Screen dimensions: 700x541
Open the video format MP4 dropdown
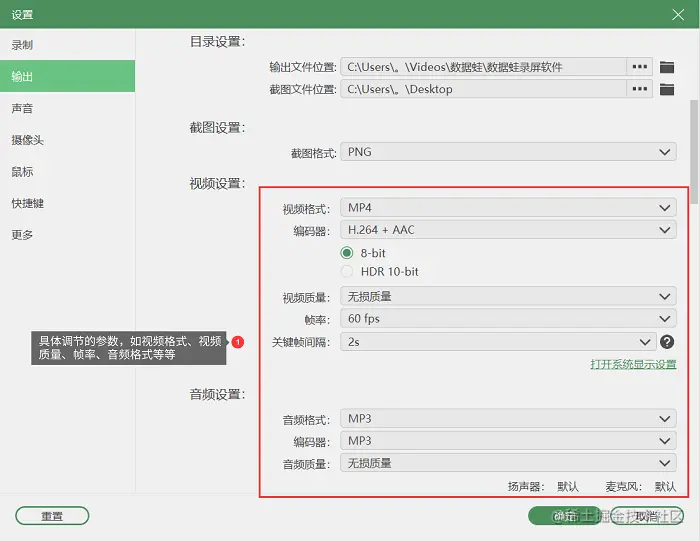point(508,208)
